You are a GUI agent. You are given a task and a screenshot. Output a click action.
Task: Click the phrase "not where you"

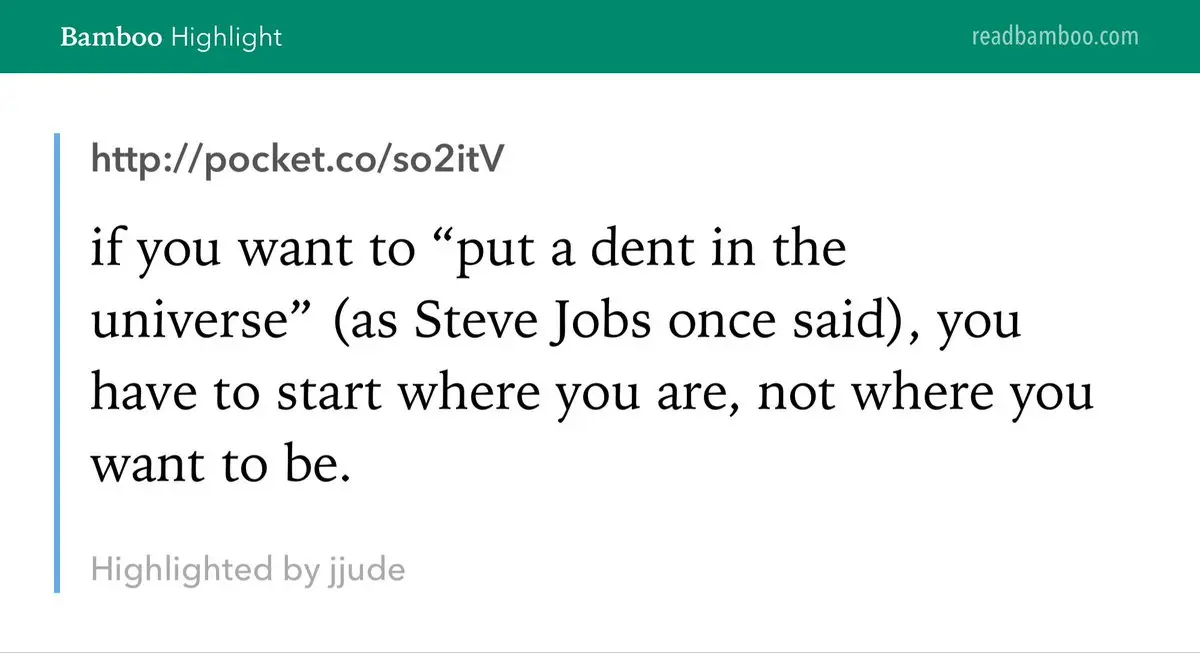tap(925, 394)
